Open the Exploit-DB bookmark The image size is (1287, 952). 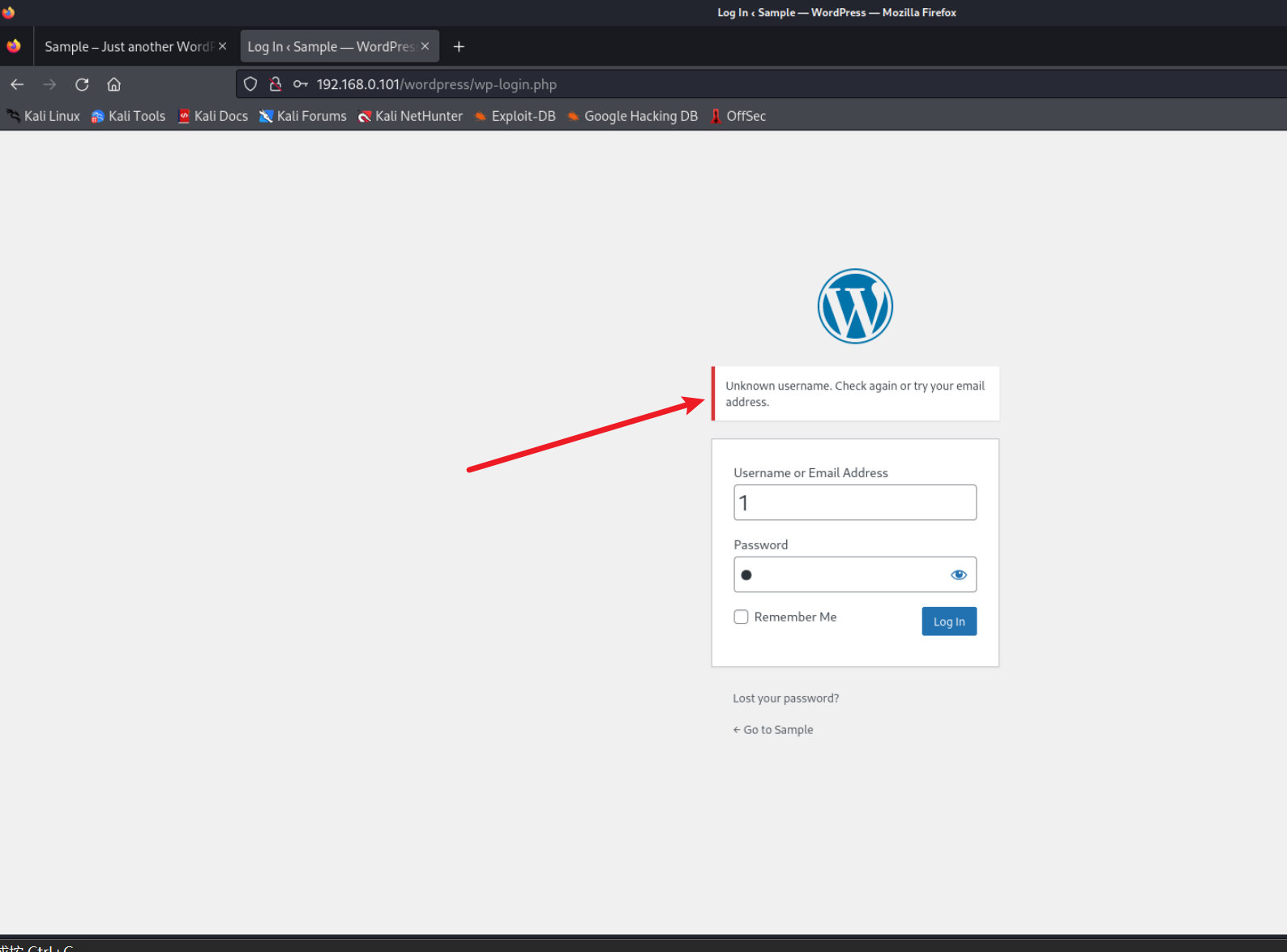click(x=515, y=116)
